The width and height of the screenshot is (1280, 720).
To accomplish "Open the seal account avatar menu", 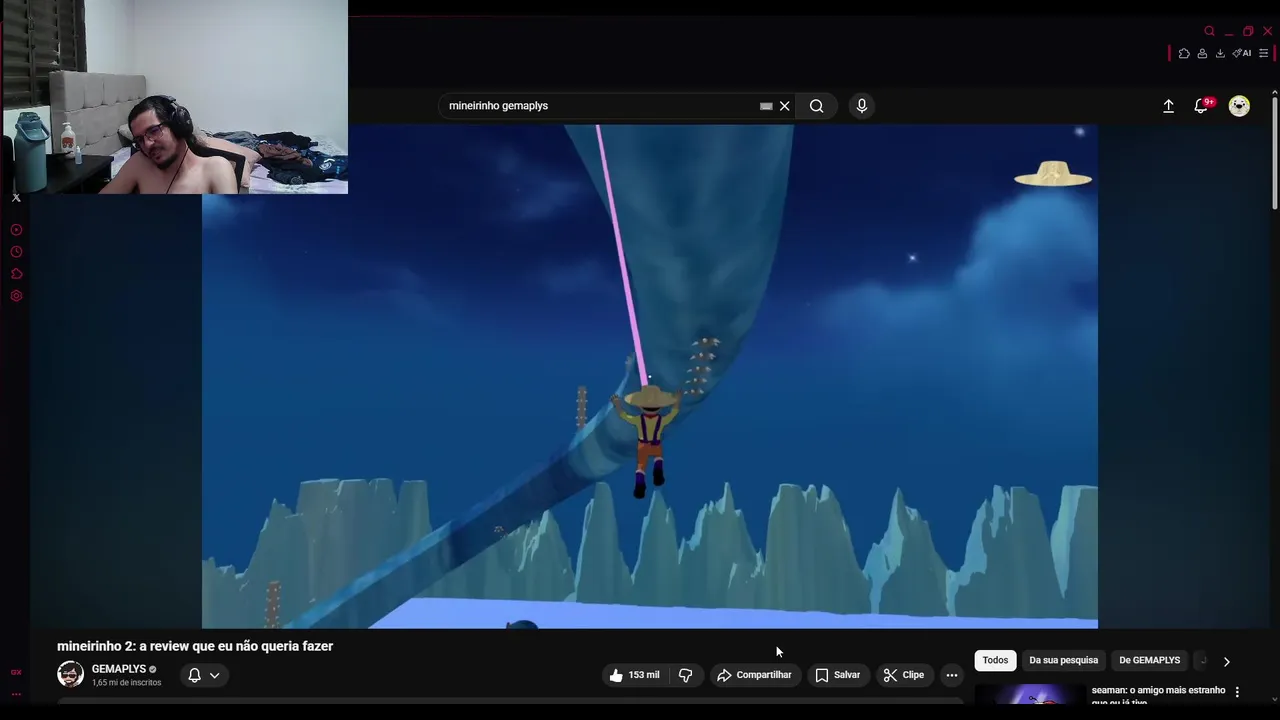I will click(x=1239, y=106).
